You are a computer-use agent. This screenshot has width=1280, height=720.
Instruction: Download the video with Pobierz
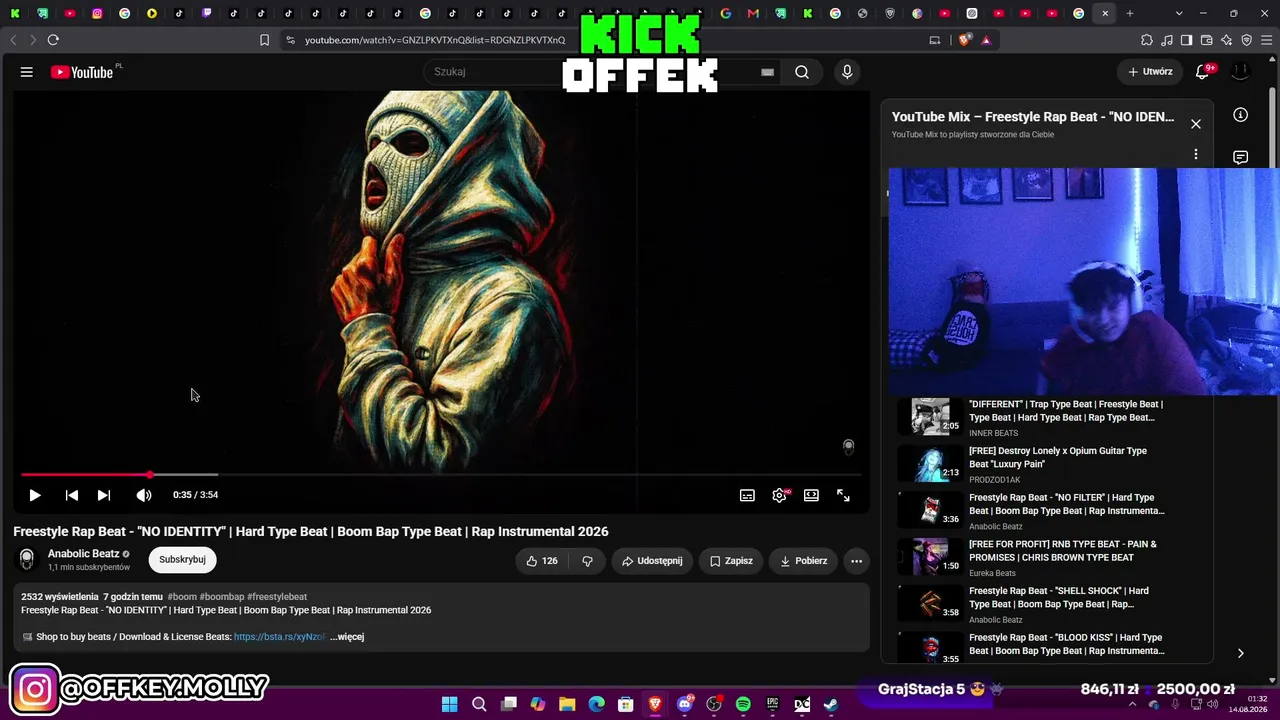(803, 561)
